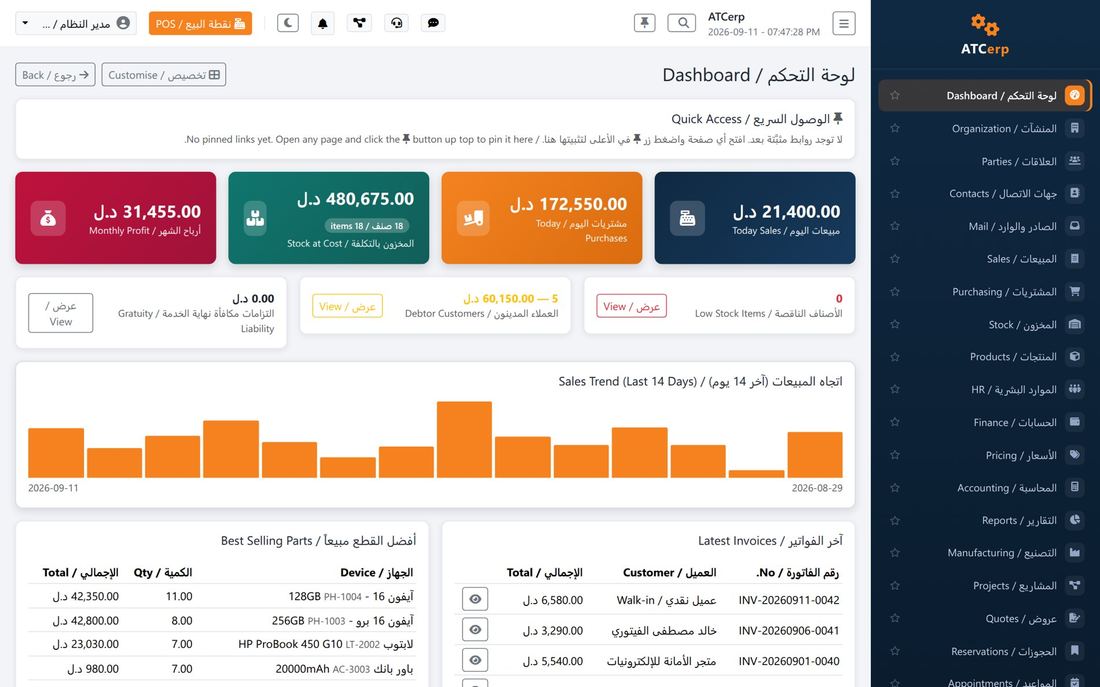Open chat messages icon
This screenshot has height=687, width=1100.
[x=434, y=23]
